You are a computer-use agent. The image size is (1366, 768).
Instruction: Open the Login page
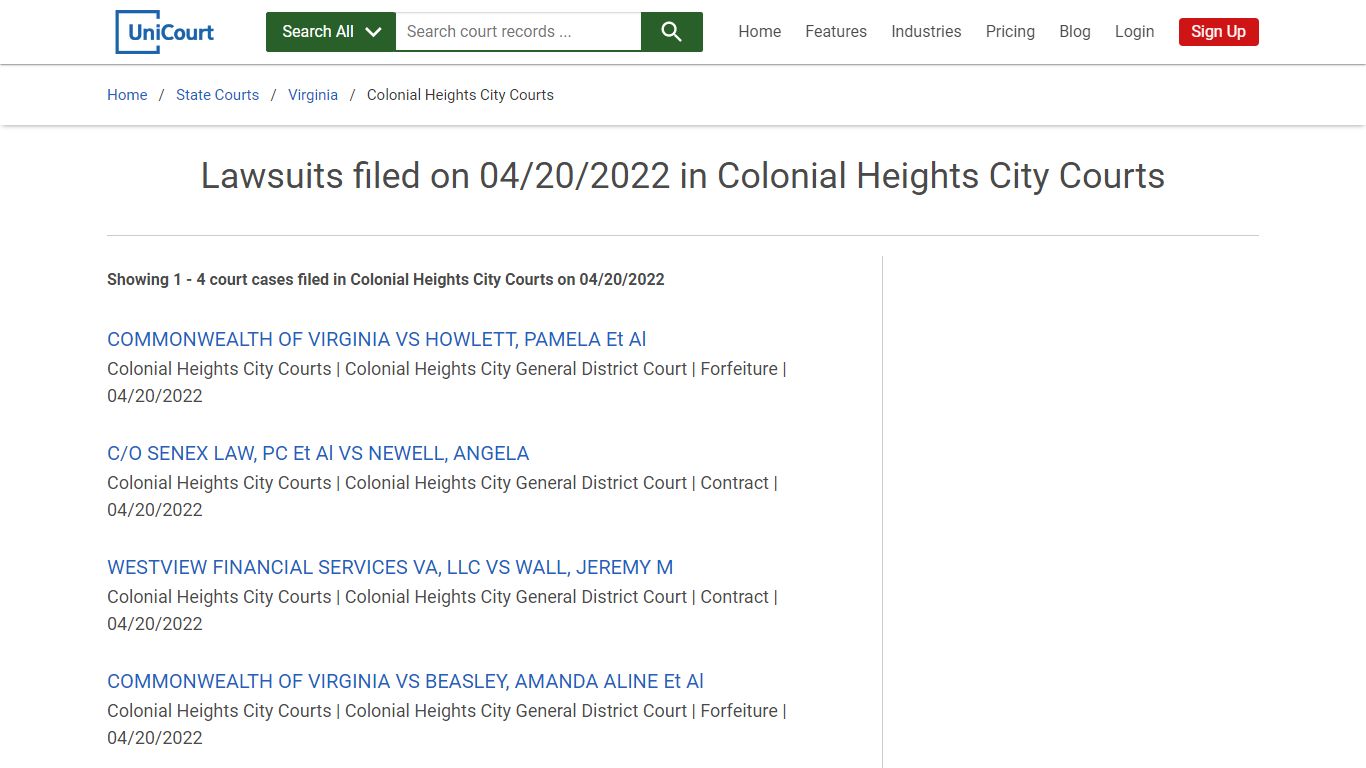(1134, 32)
